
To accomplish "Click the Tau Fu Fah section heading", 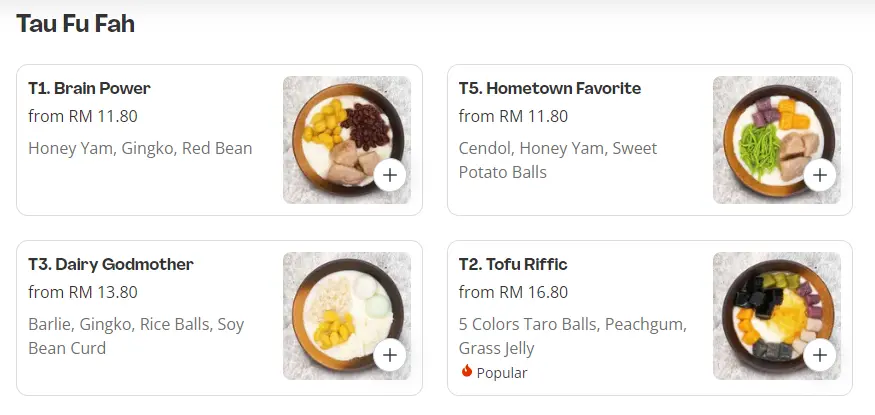I will 75,24.
